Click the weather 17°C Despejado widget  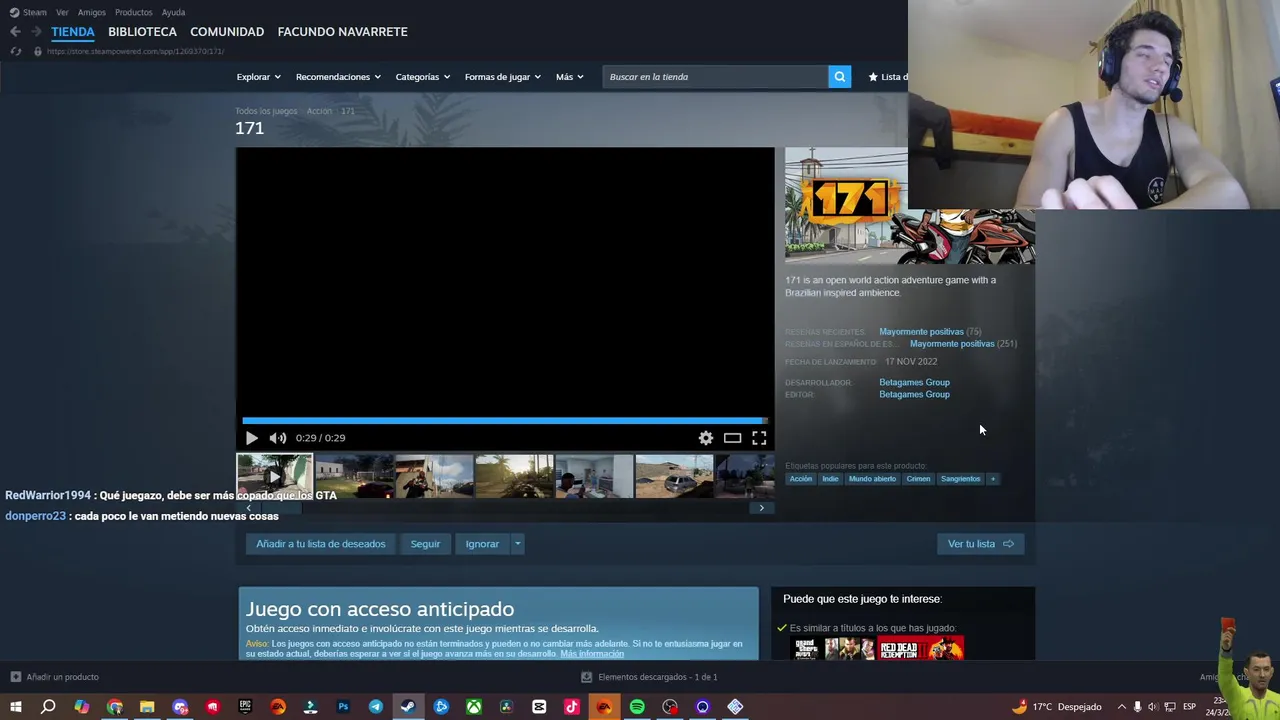[x=1057, y=707]
